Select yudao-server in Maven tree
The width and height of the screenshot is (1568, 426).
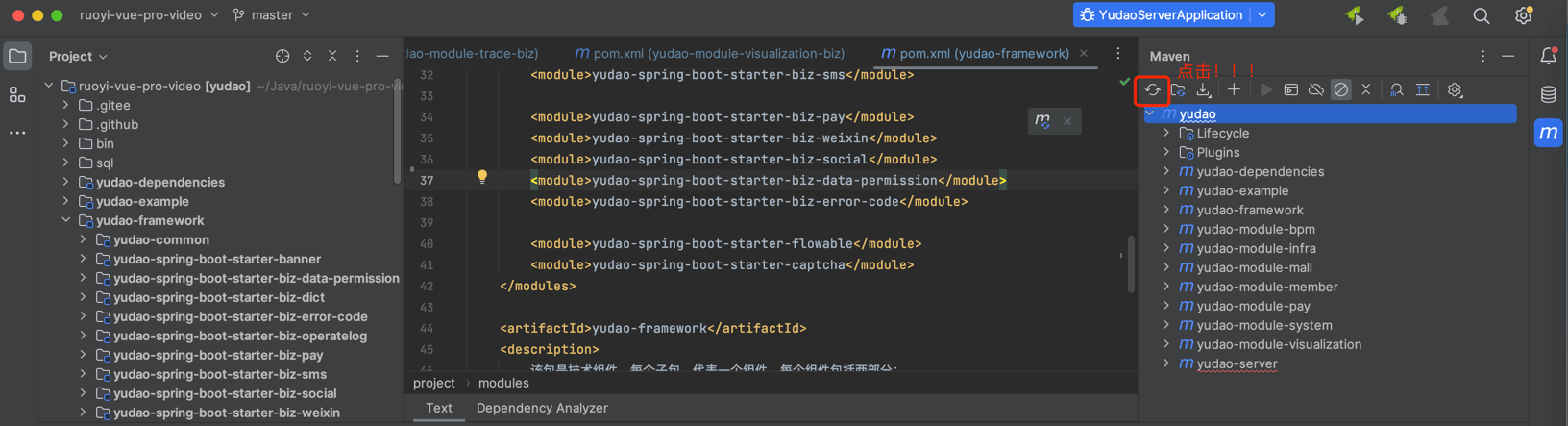point(1237,364)
